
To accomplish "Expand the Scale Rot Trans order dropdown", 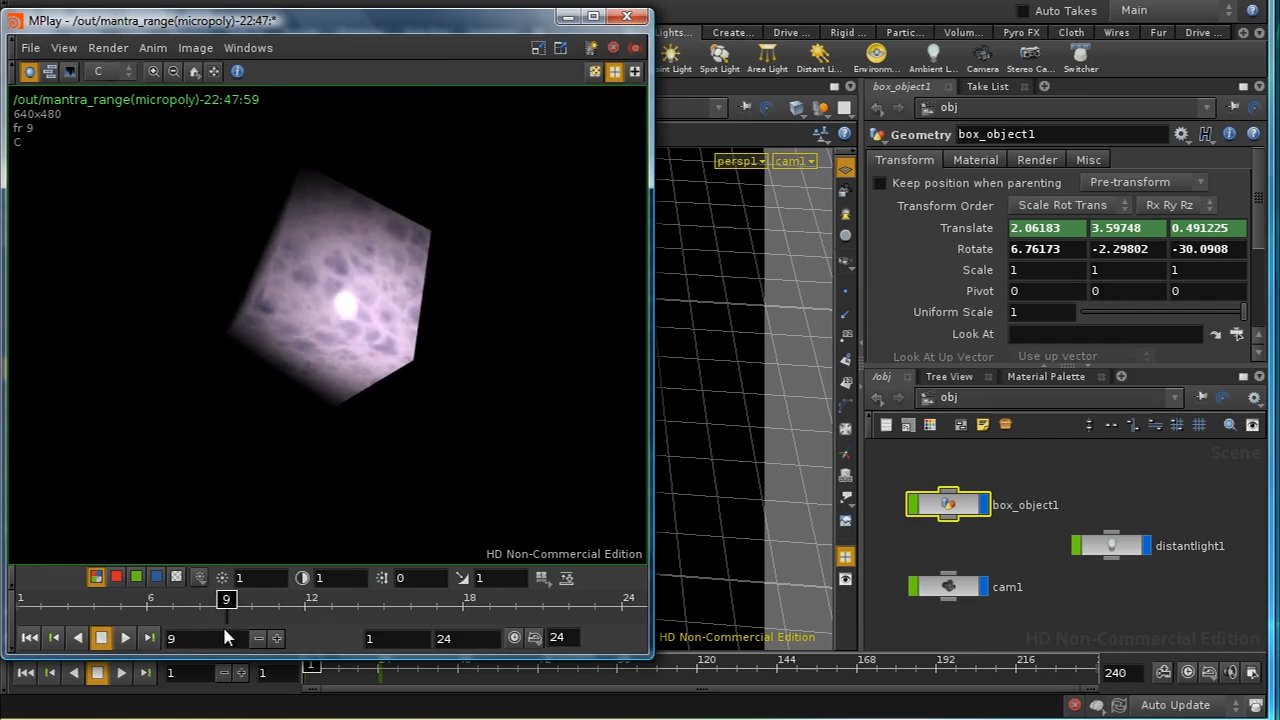I will pyautogui.click(x=1069, y=205).
